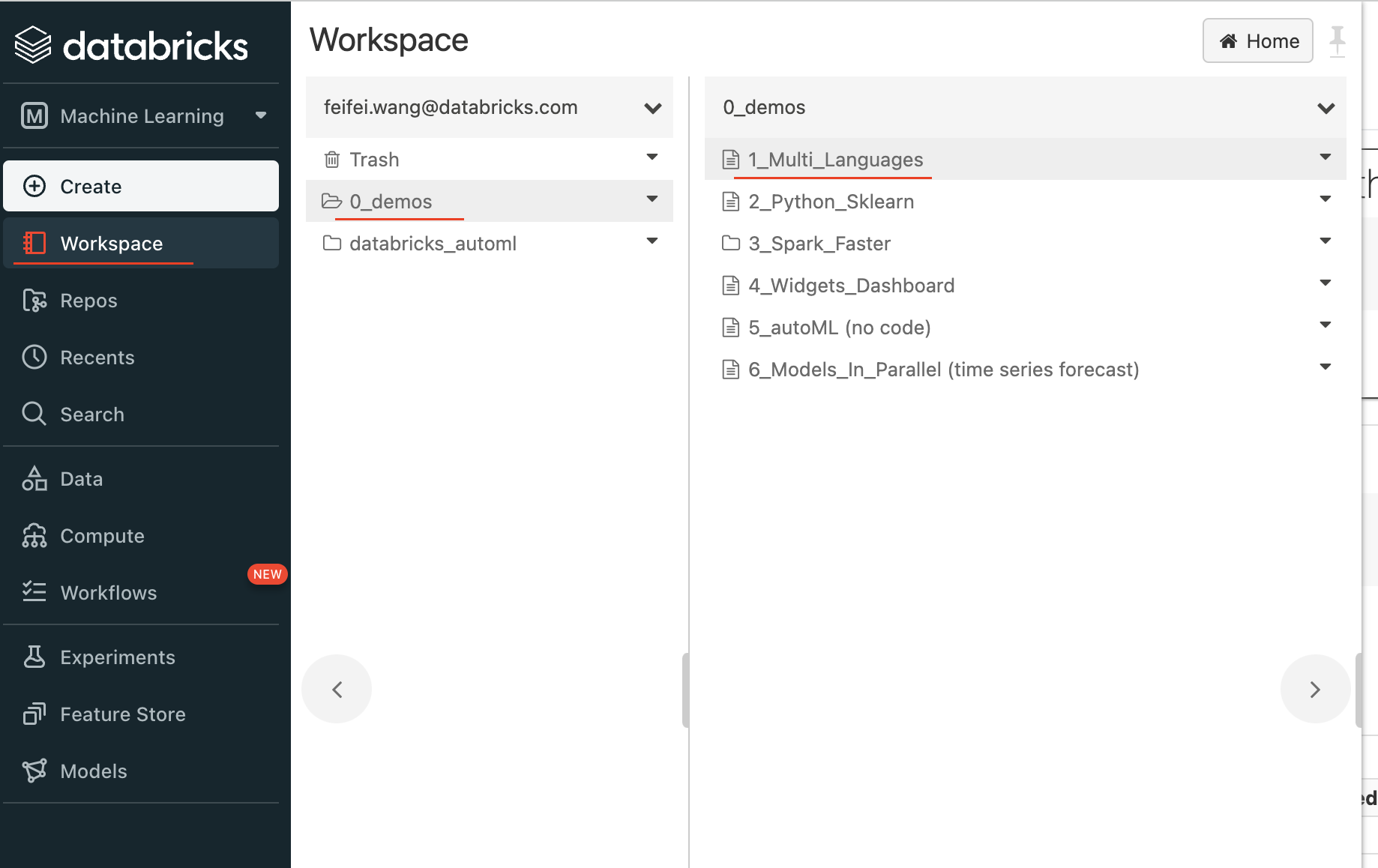This screenshot has height=868, width=1378.
Task: Click the Create button in sidebar
Action: pyautogui.click(x=90, y=186)
